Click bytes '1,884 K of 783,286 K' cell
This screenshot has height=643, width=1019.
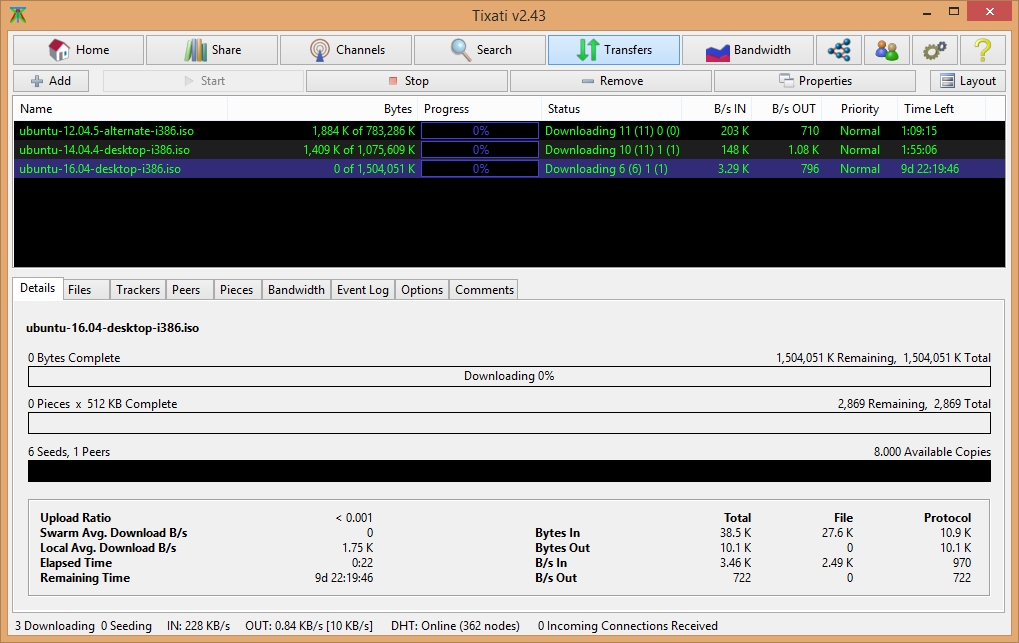click(363, 131)
